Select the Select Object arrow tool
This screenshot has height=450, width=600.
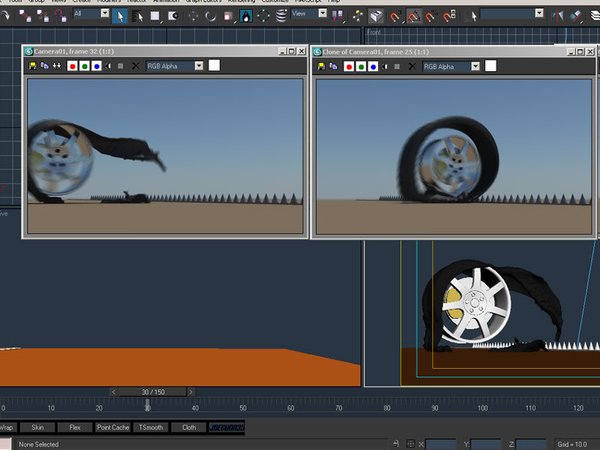click(118, 16)
